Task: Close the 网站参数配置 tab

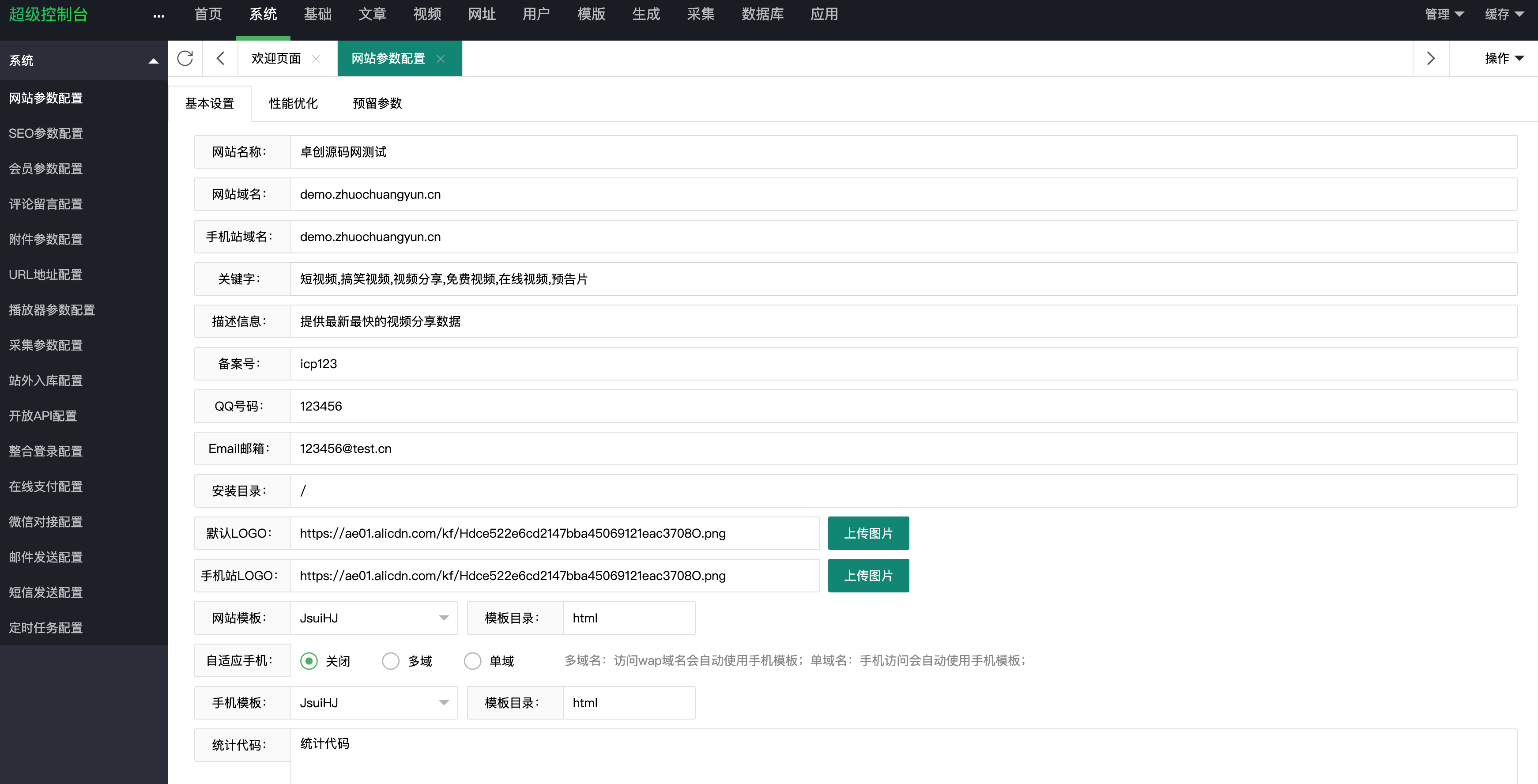Action: pyautogui.click(x=441, y=59)
